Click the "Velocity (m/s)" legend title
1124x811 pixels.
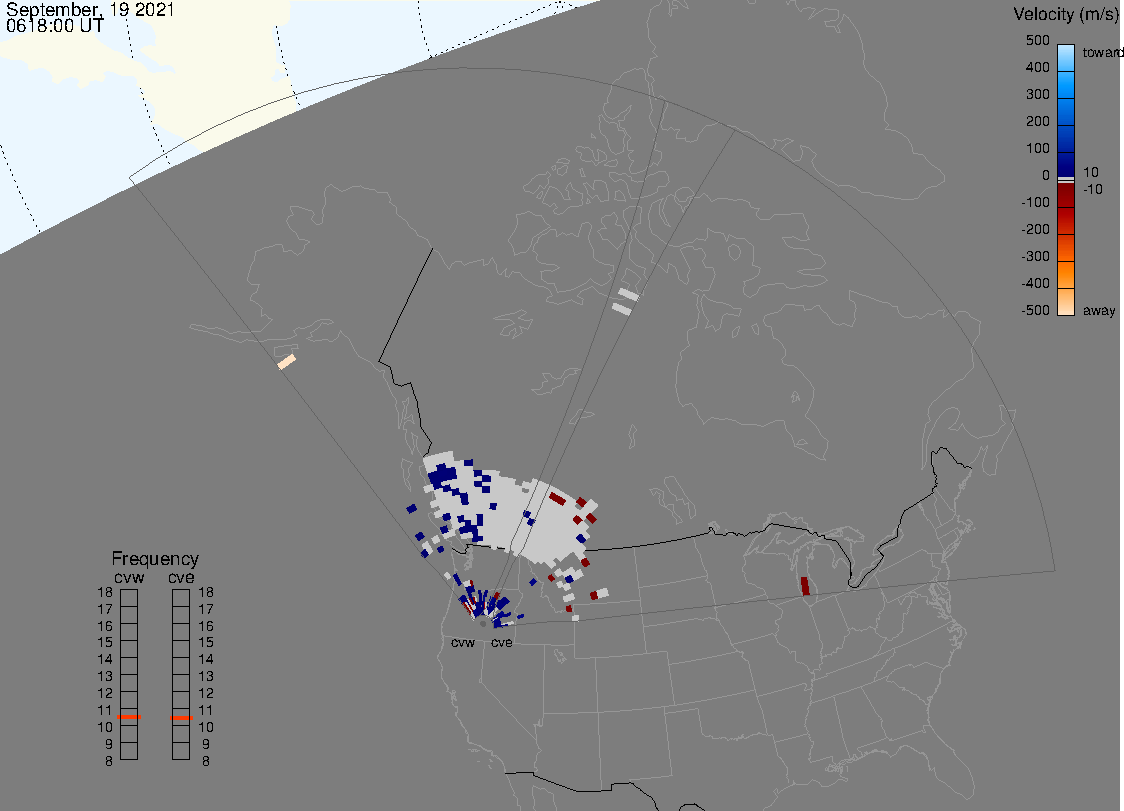click(1065, 14)
